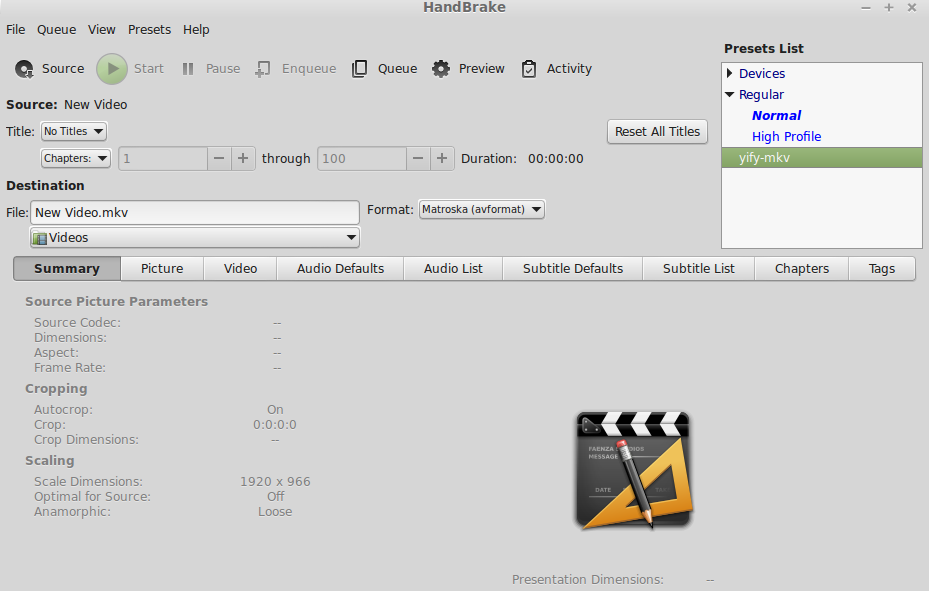The height and width of the screenshot is (591, 929).
Task: Select the yify-mkv preset
Action: point(822,158)
